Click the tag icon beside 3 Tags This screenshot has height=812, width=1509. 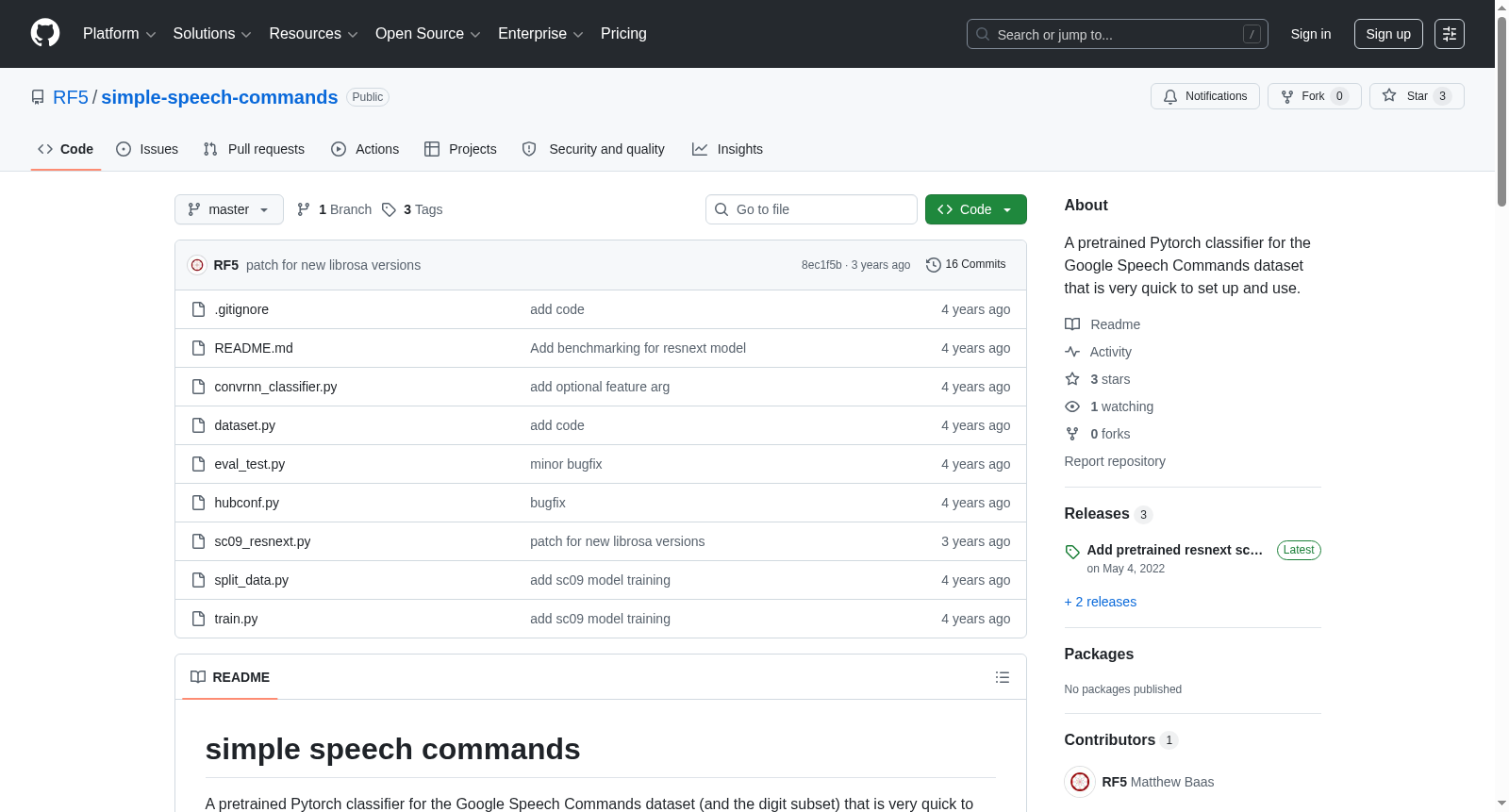389,209
